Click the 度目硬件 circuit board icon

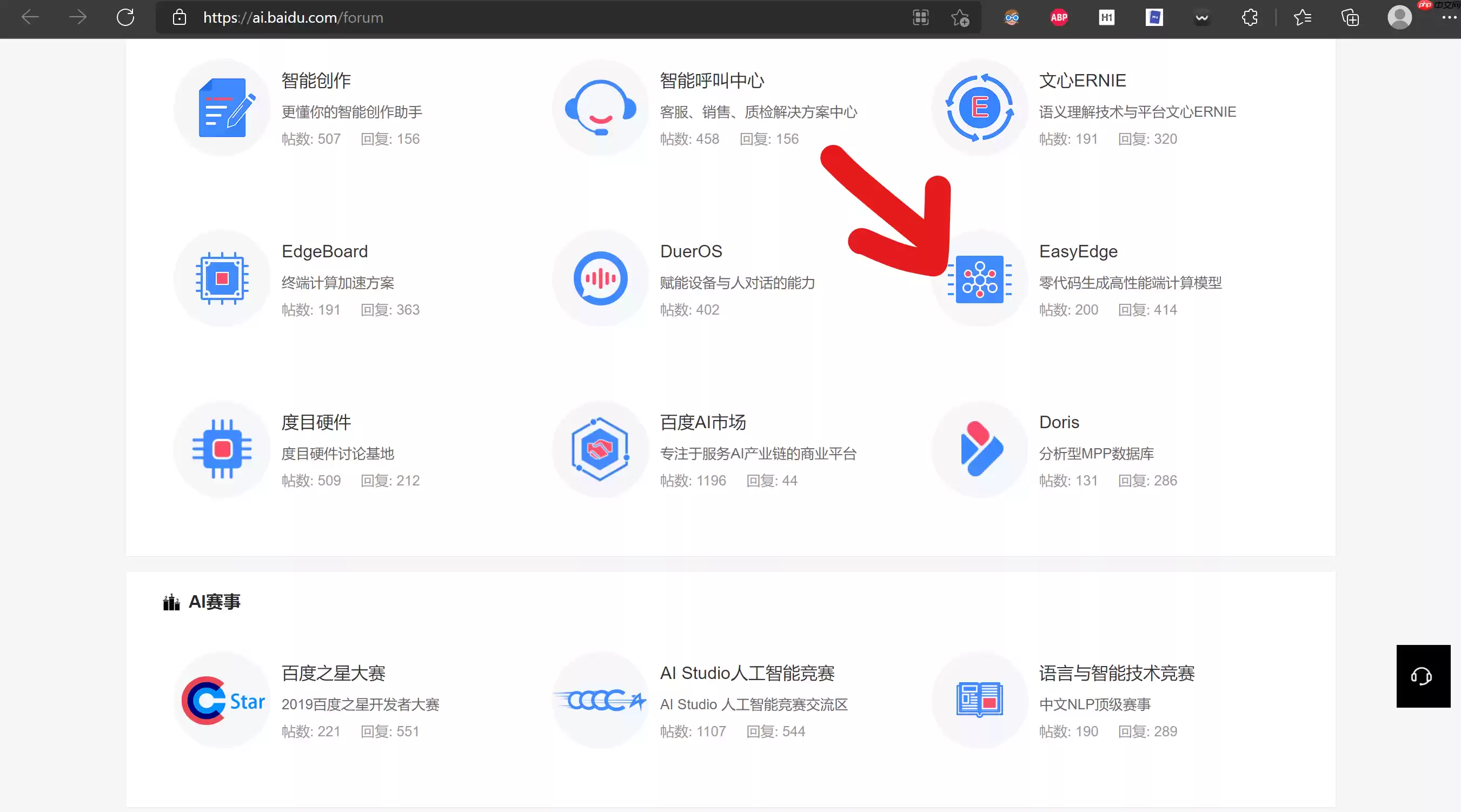click(x=221, y=450)
